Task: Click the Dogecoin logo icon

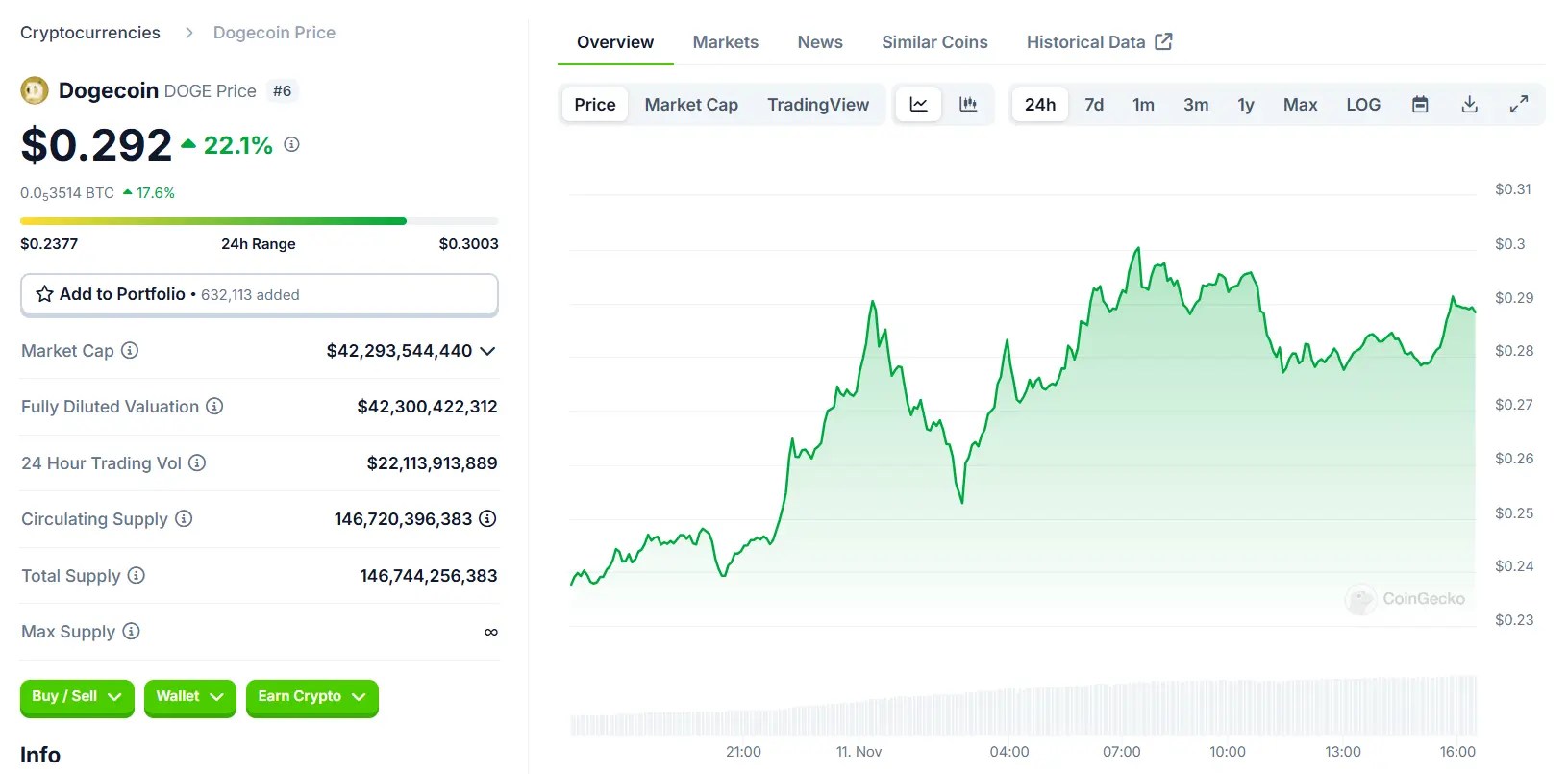Action: click(x=35, y=90)
